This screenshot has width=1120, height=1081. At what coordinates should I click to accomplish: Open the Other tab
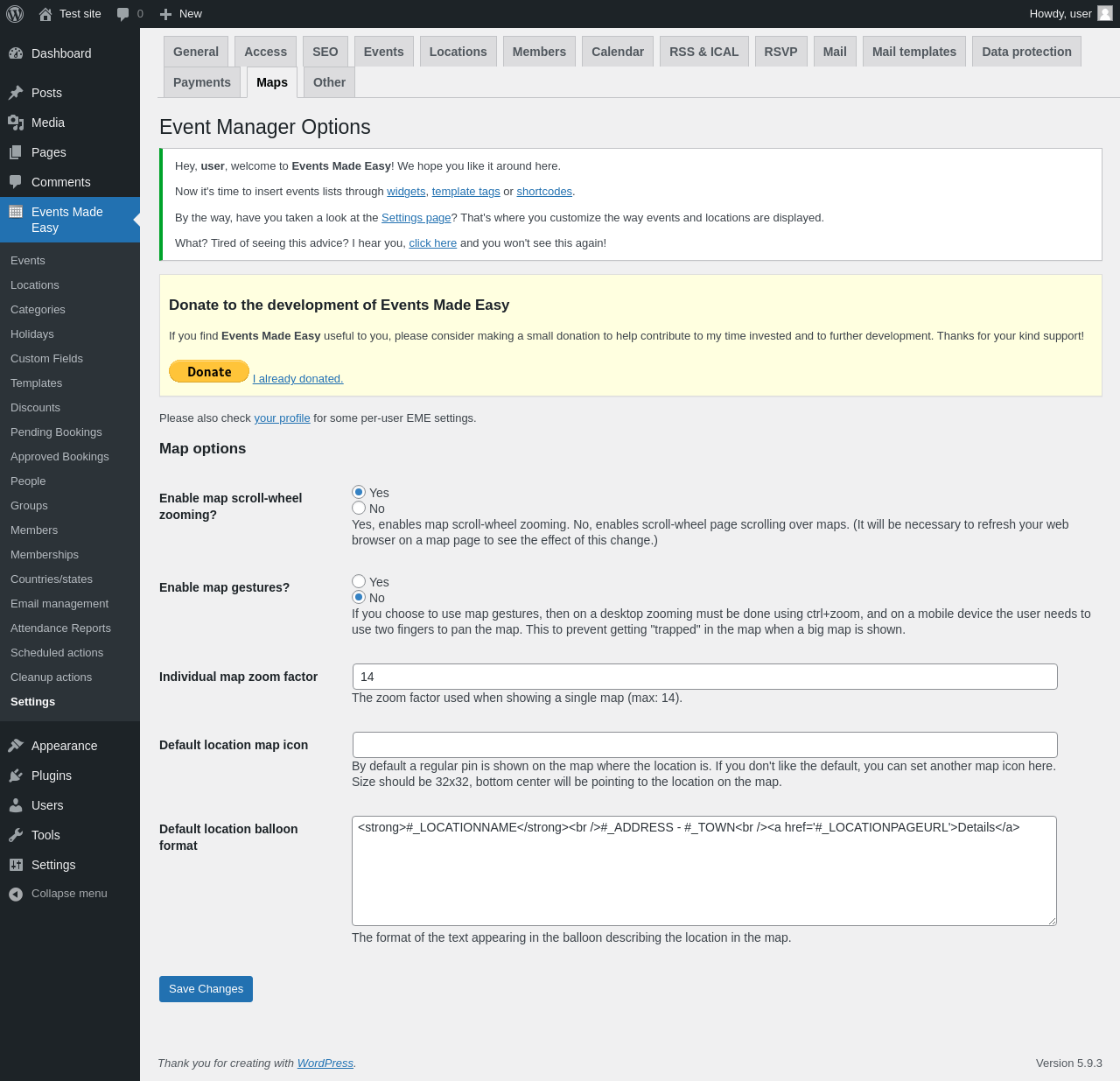tap(329, 82)
